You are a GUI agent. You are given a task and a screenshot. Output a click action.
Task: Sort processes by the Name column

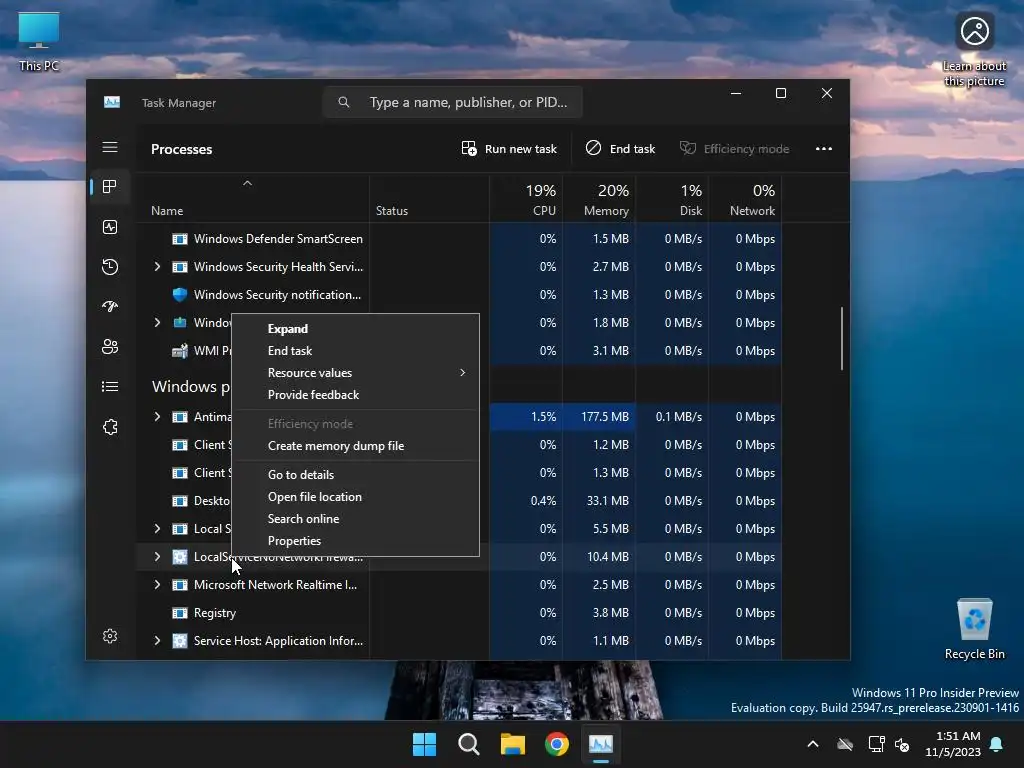[252, 199]
